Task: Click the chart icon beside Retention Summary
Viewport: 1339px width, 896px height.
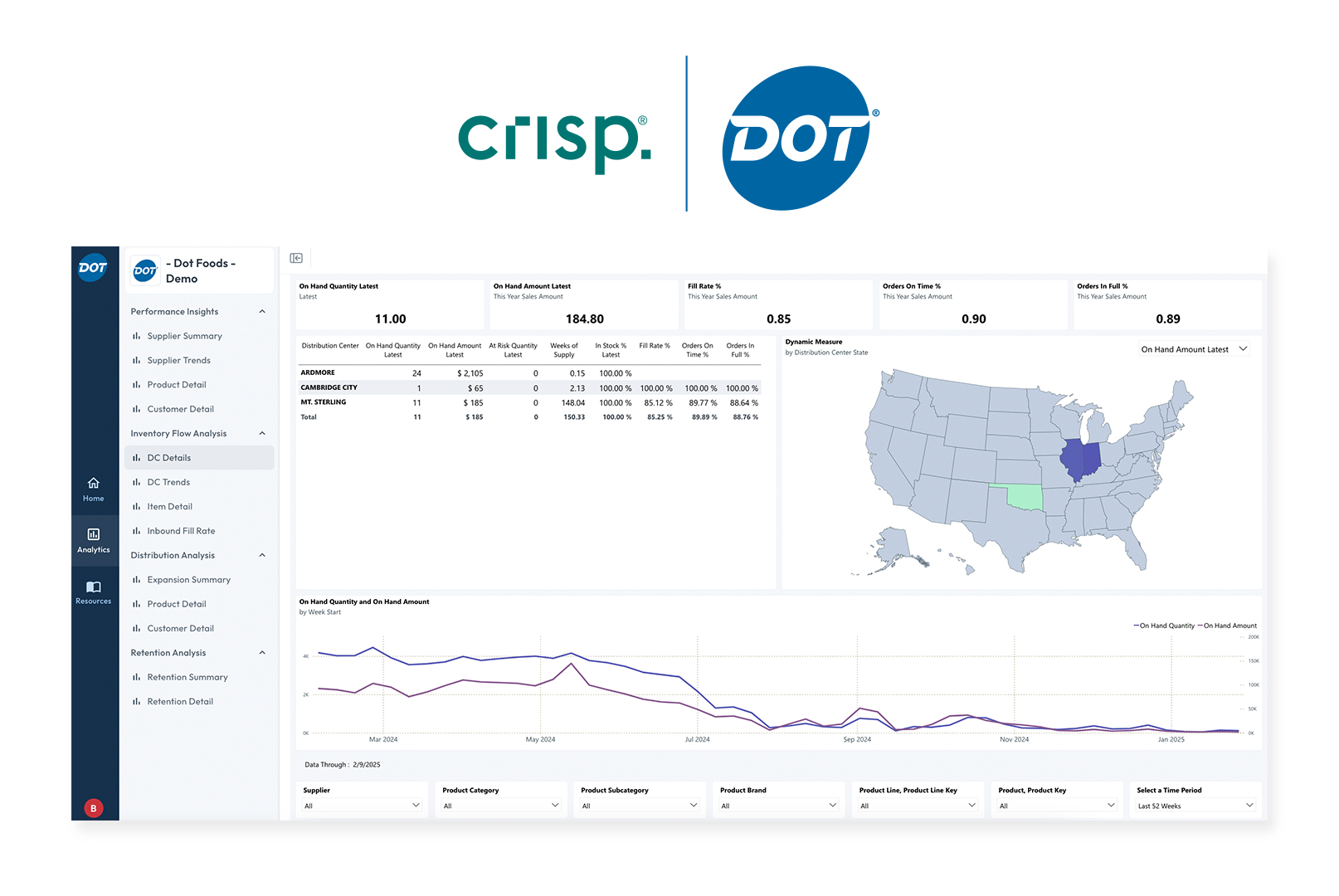Action: coord(138,677)
